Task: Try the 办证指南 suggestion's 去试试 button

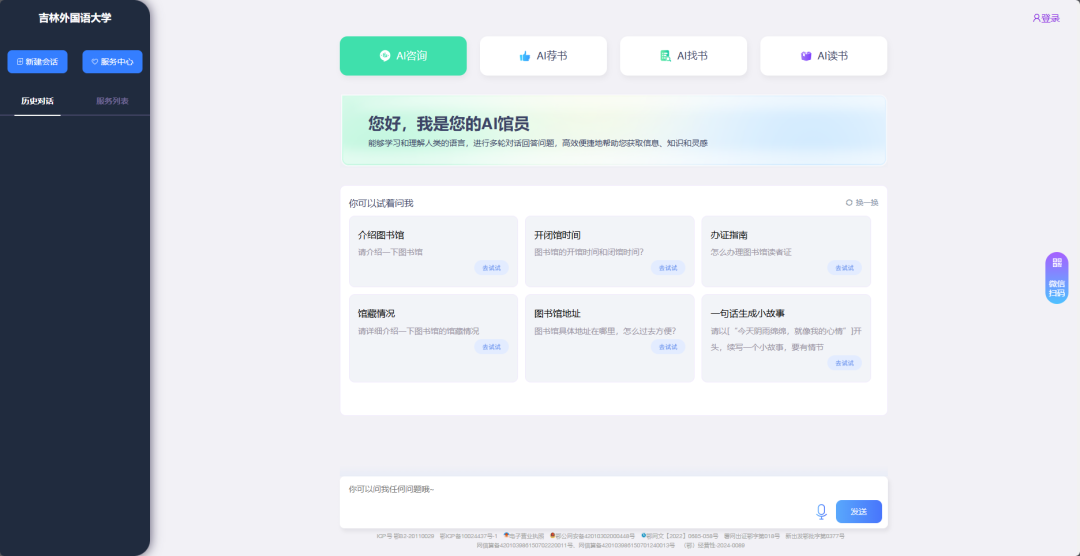Action: click(844, 268)
